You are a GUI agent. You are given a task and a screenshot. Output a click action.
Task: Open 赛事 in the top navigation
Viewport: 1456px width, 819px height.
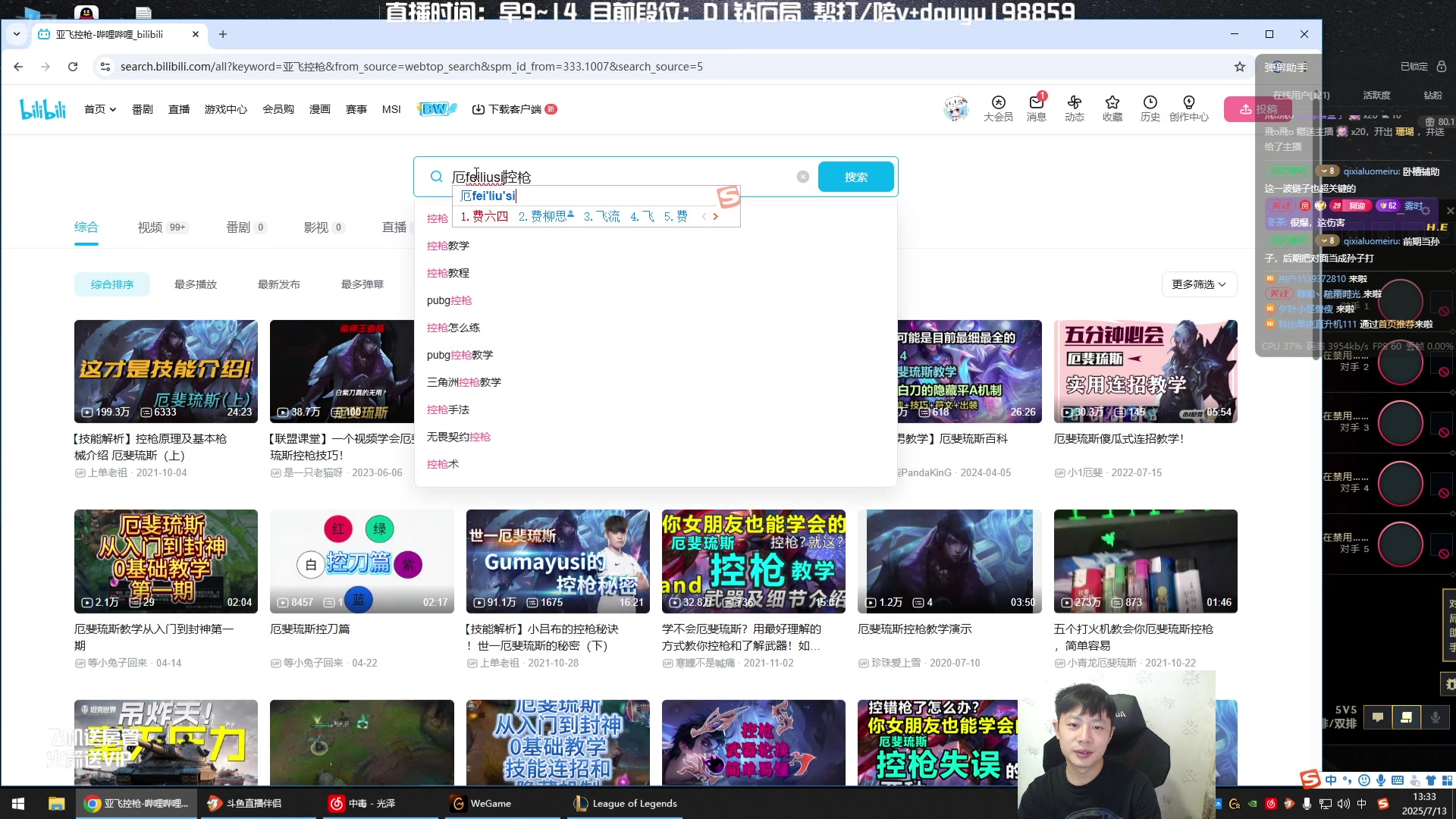[356, 109]
